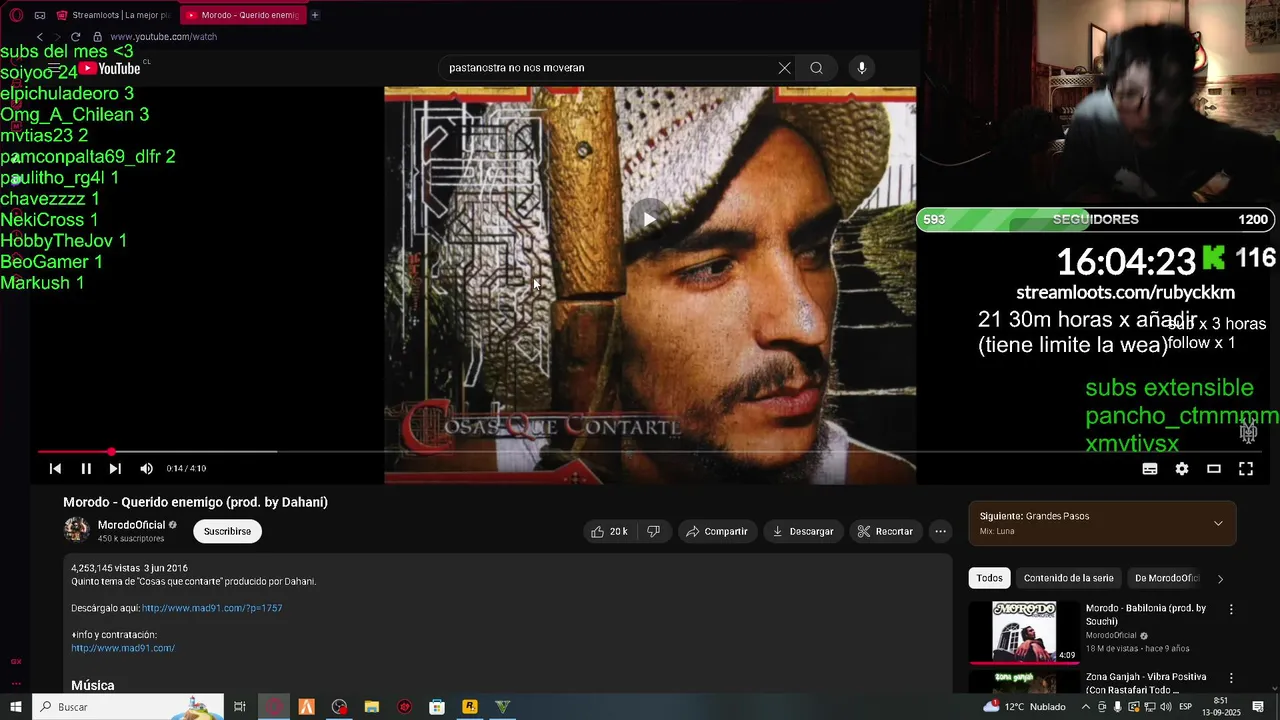
Task: Run the YouTube search with magnifier icon
Action: click(x=817, y=68)
